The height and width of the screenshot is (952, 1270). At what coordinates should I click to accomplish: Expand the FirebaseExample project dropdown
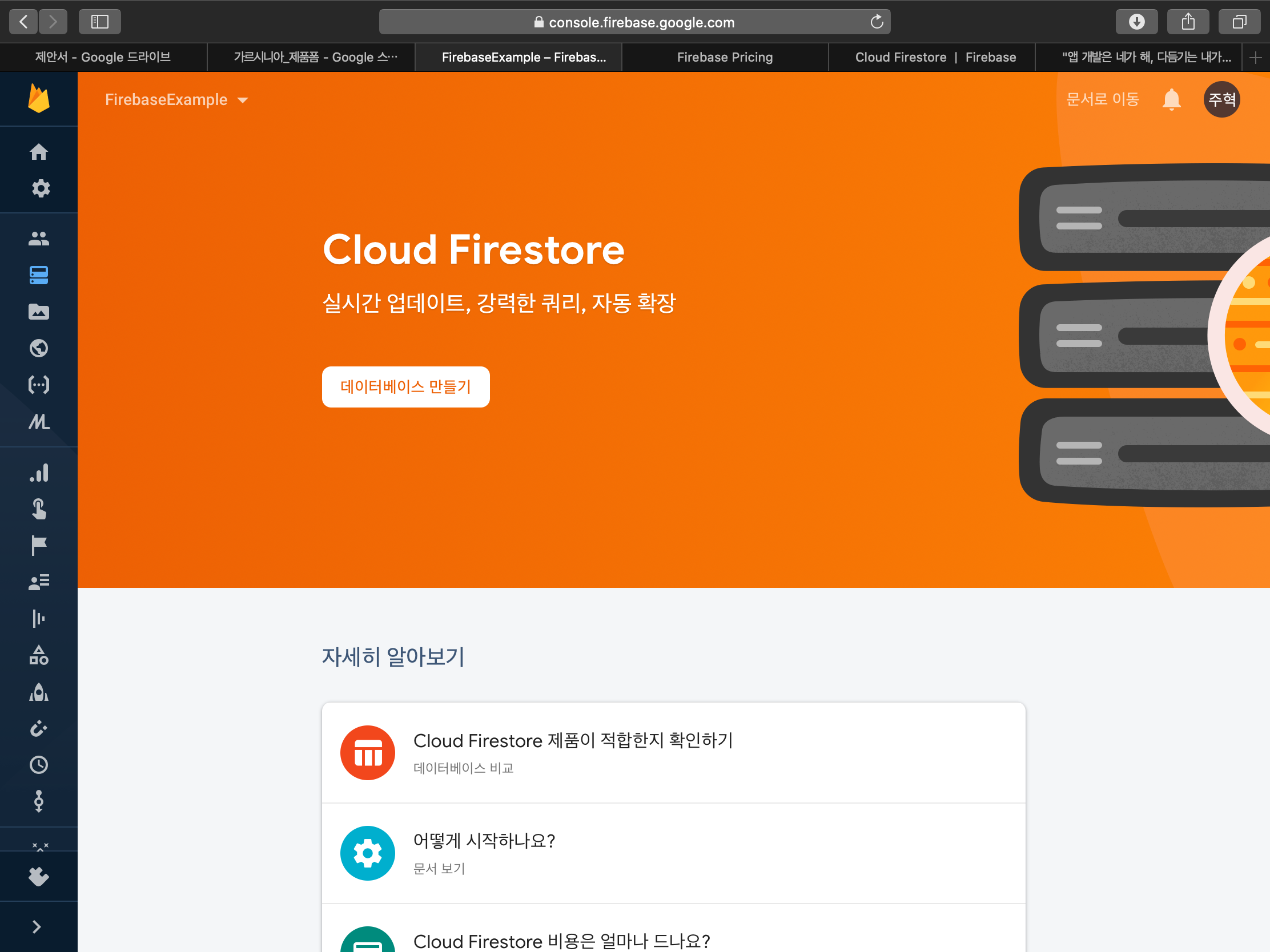pyautogui.click(x=176, y=100)
